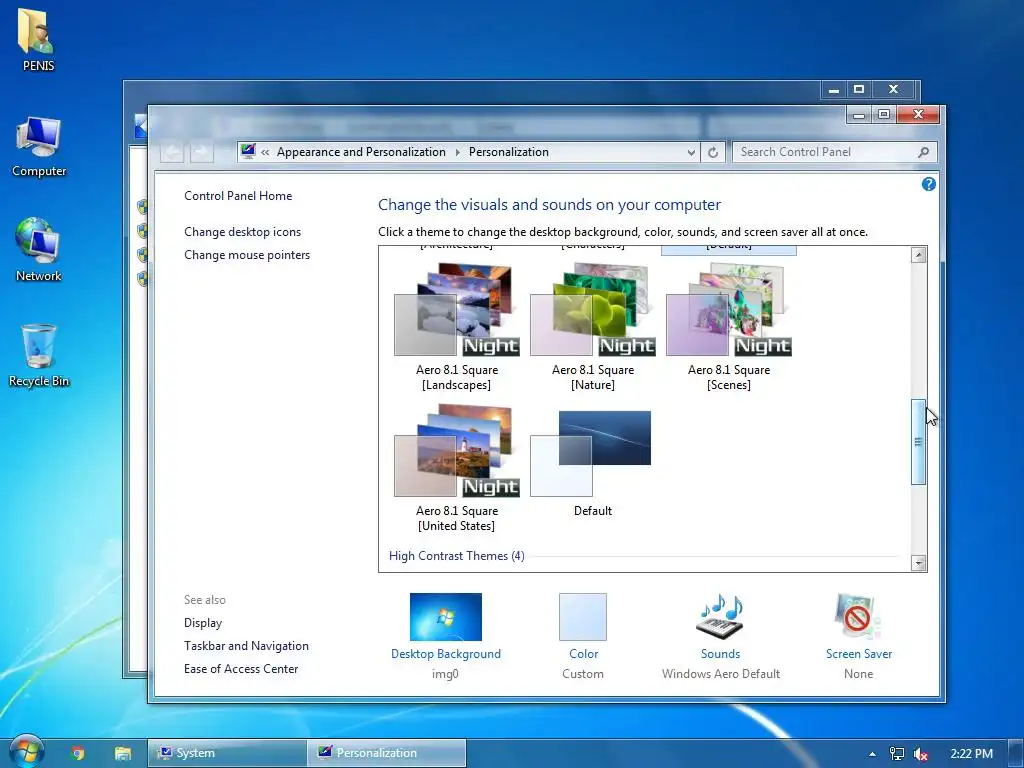Open Change desktop icons link

click(242, 232)
